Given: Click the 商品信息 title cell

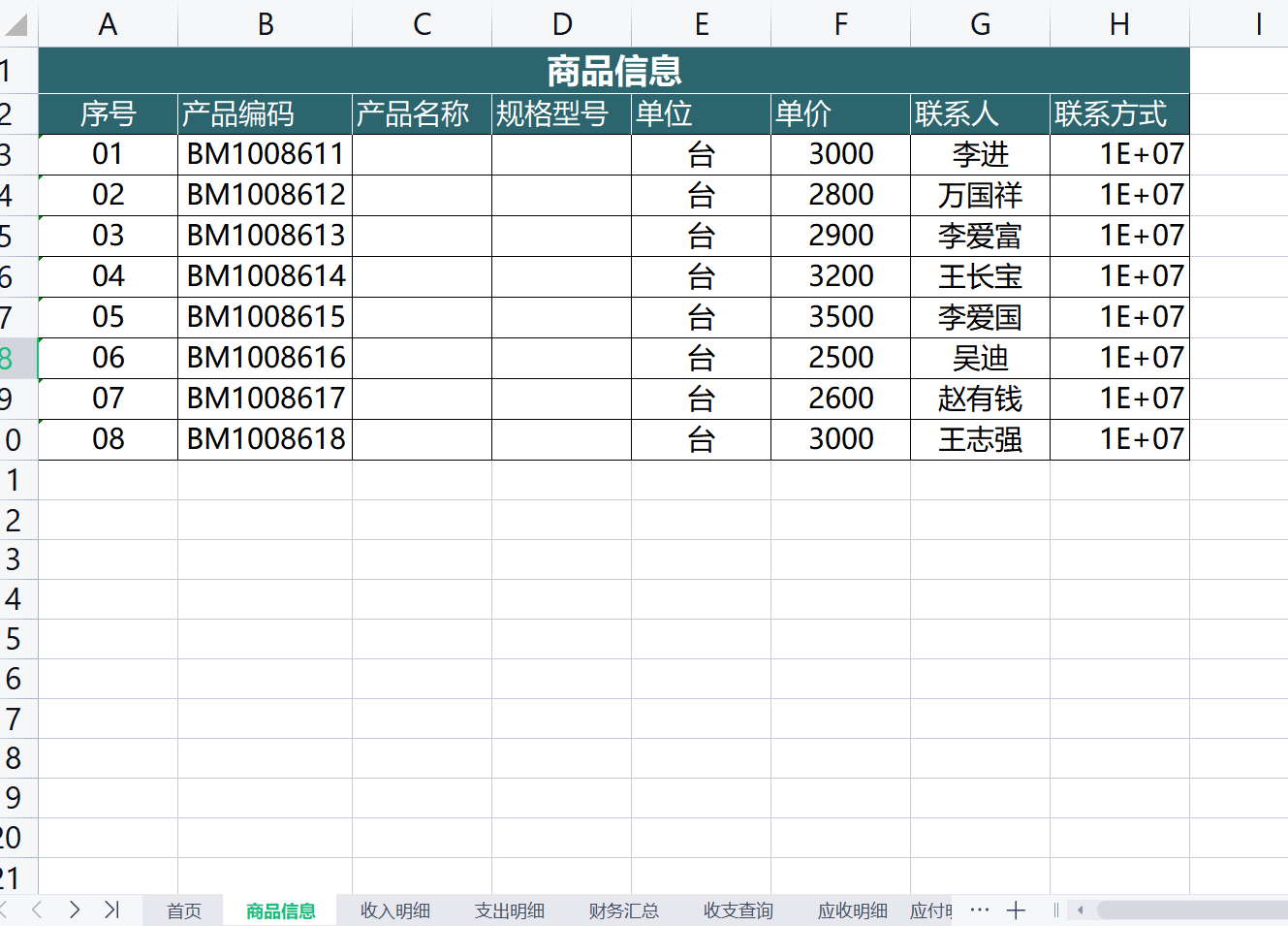Looking at the screenshot, I should pos(613,70).
